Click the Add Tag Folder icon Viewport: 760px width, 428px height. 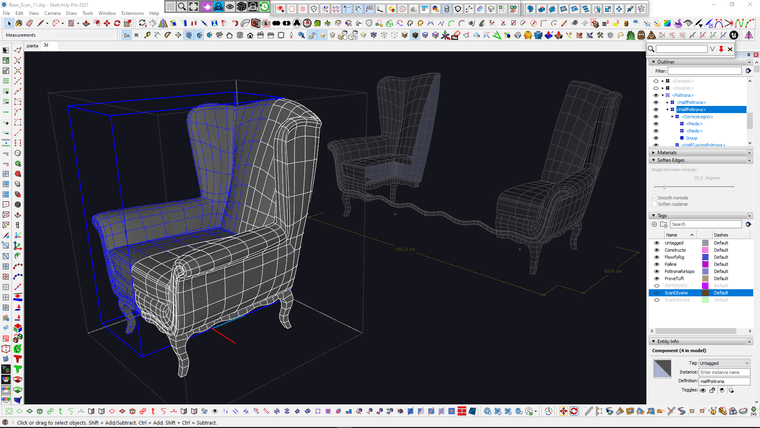(x=663, y=224)
